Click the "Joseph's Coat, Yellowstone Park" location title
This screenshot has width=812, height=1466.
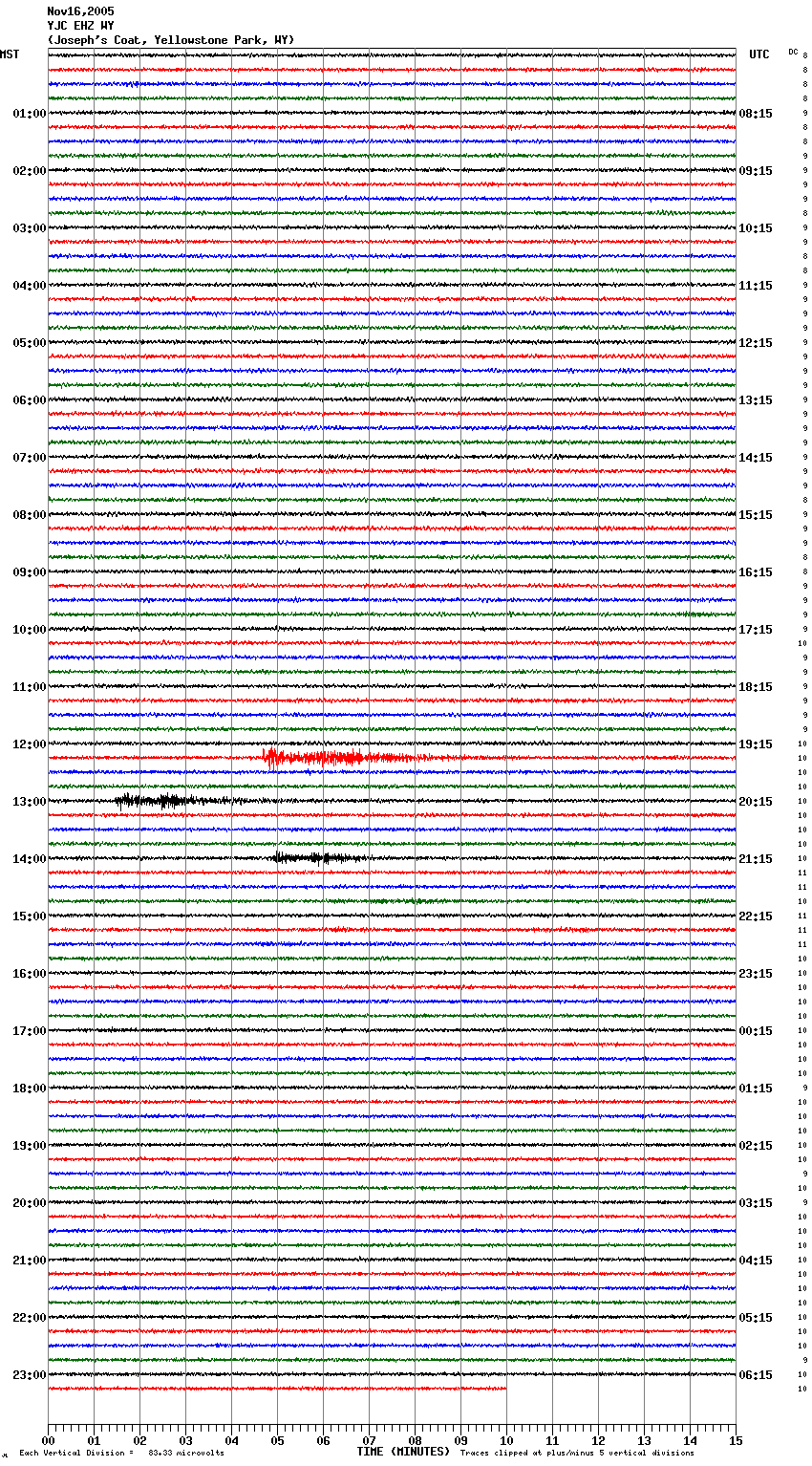click(170, 40)
